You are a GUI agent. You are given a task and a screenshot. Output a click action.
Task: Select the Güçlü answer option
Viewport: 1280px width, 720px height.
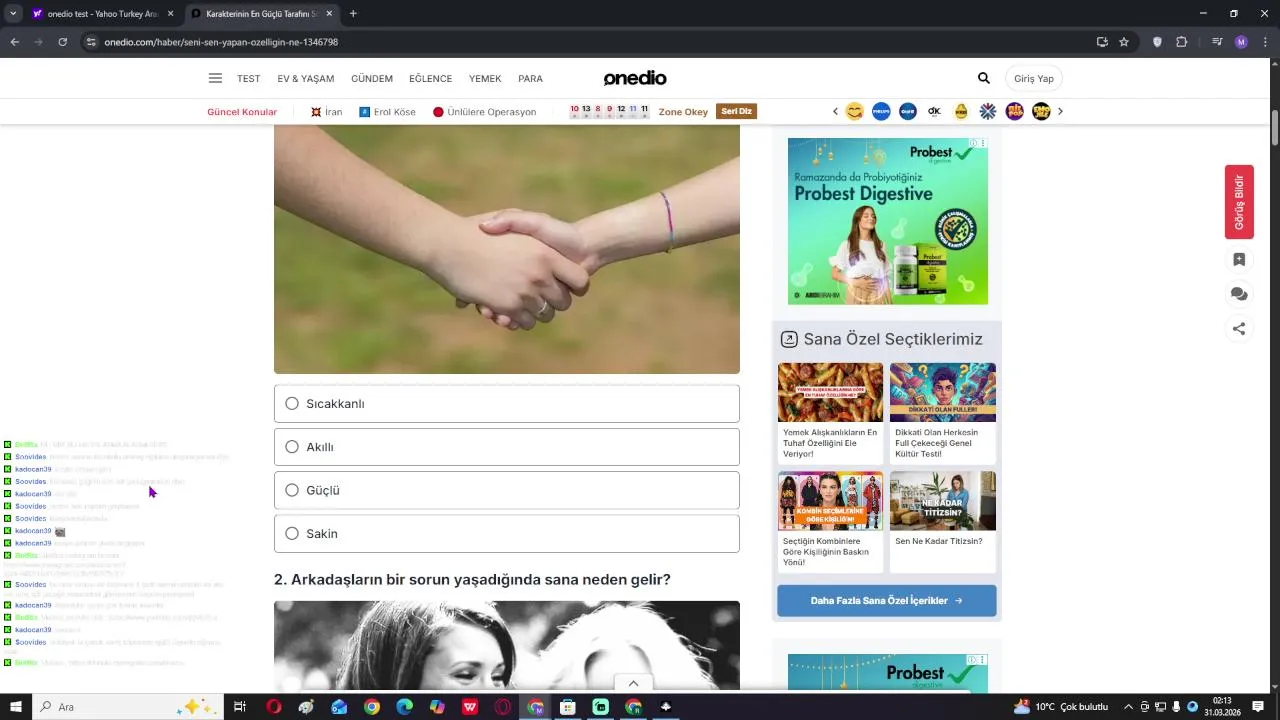click(507, 490)
